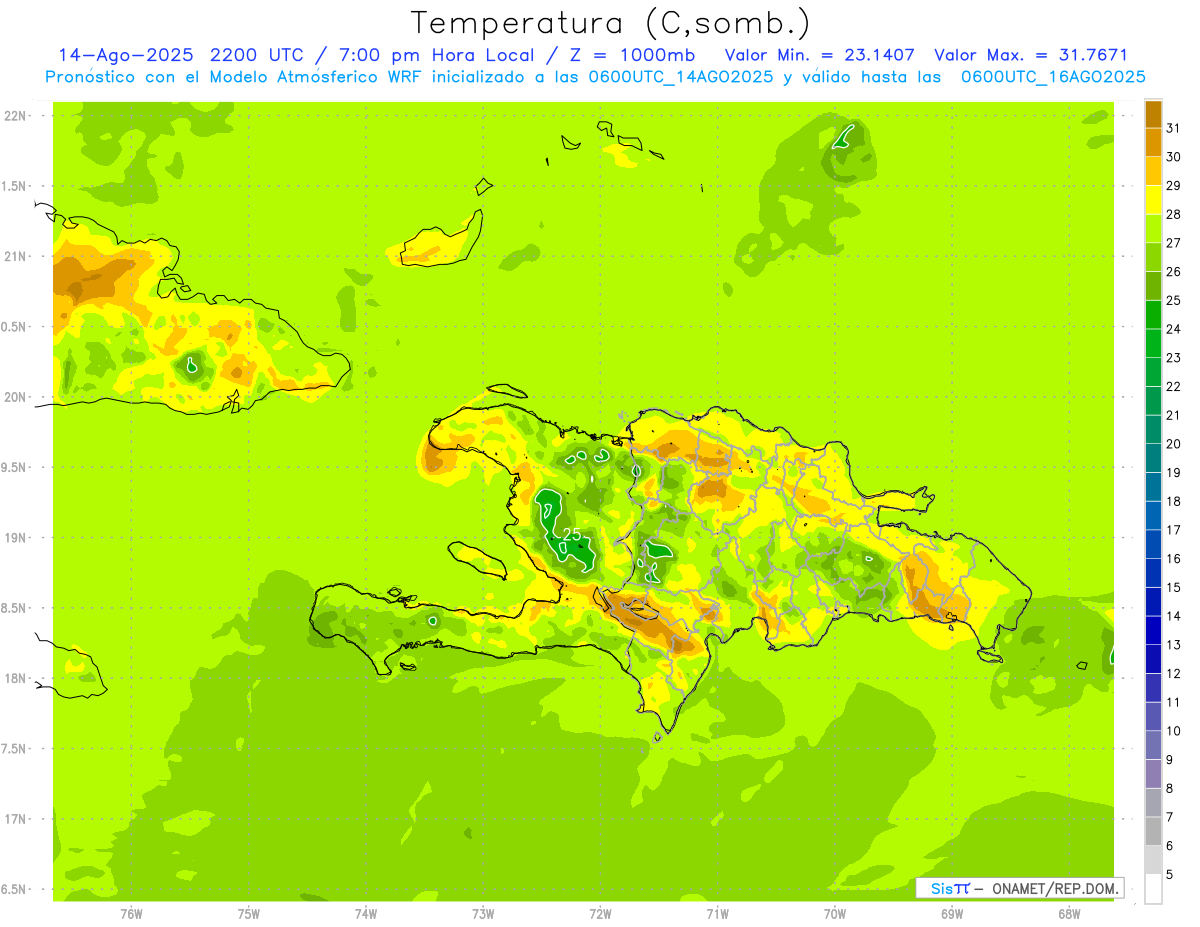Pick the yellow swatch between 28 and 29
The image size is (1200, 927).
tap(1153, 200)
